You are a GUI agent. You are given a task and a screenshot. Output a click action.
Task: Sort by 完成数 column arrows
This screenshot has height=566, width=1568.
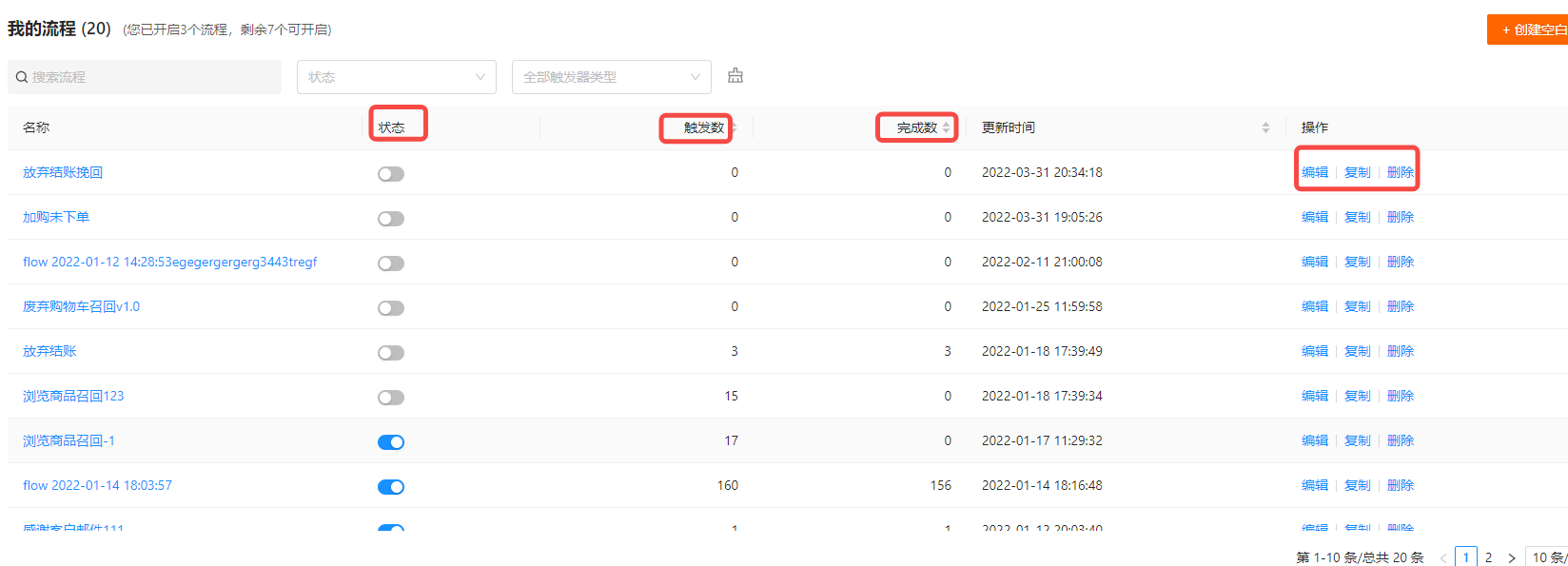coord(947,127)
